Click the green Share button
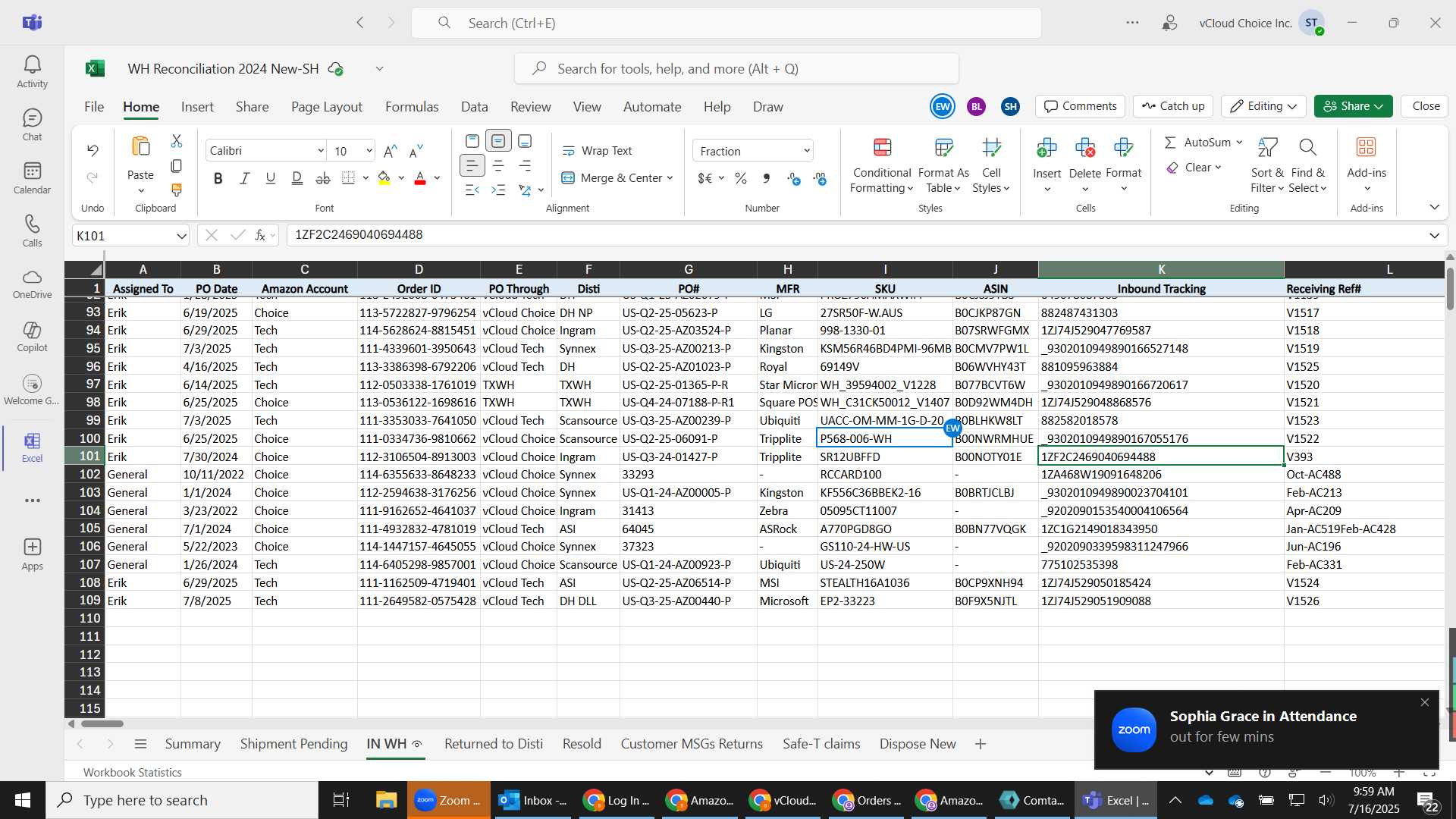 (1354, 106)
